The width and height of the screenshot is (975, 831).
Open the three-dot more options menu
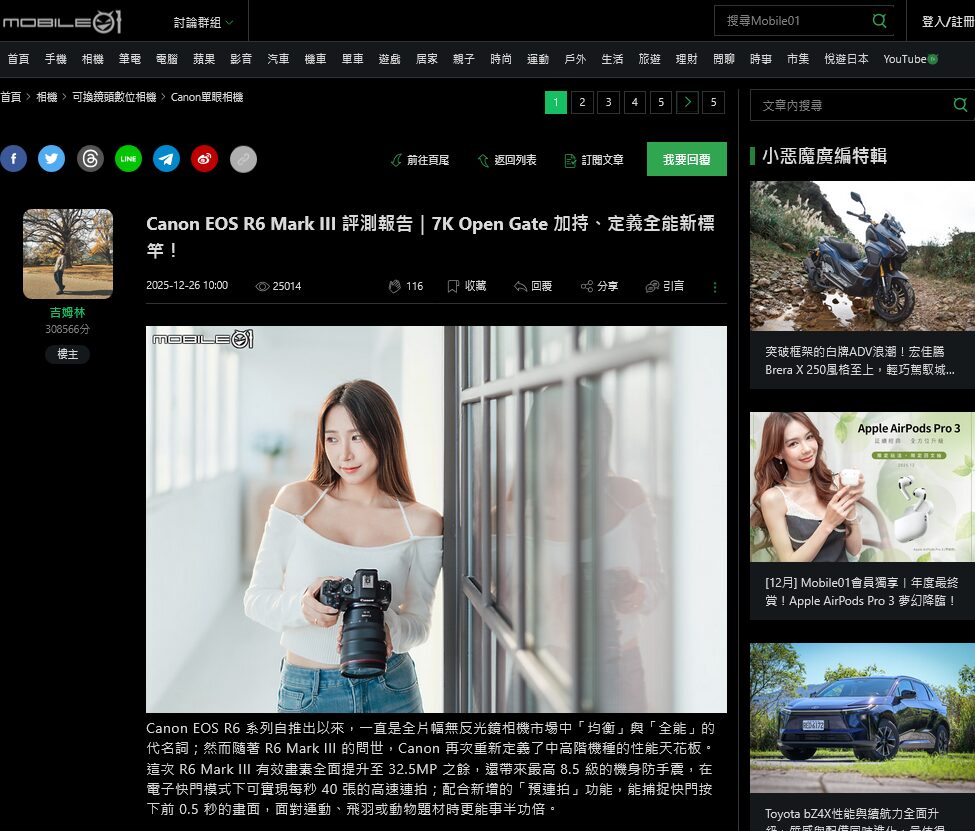[714, 287]
